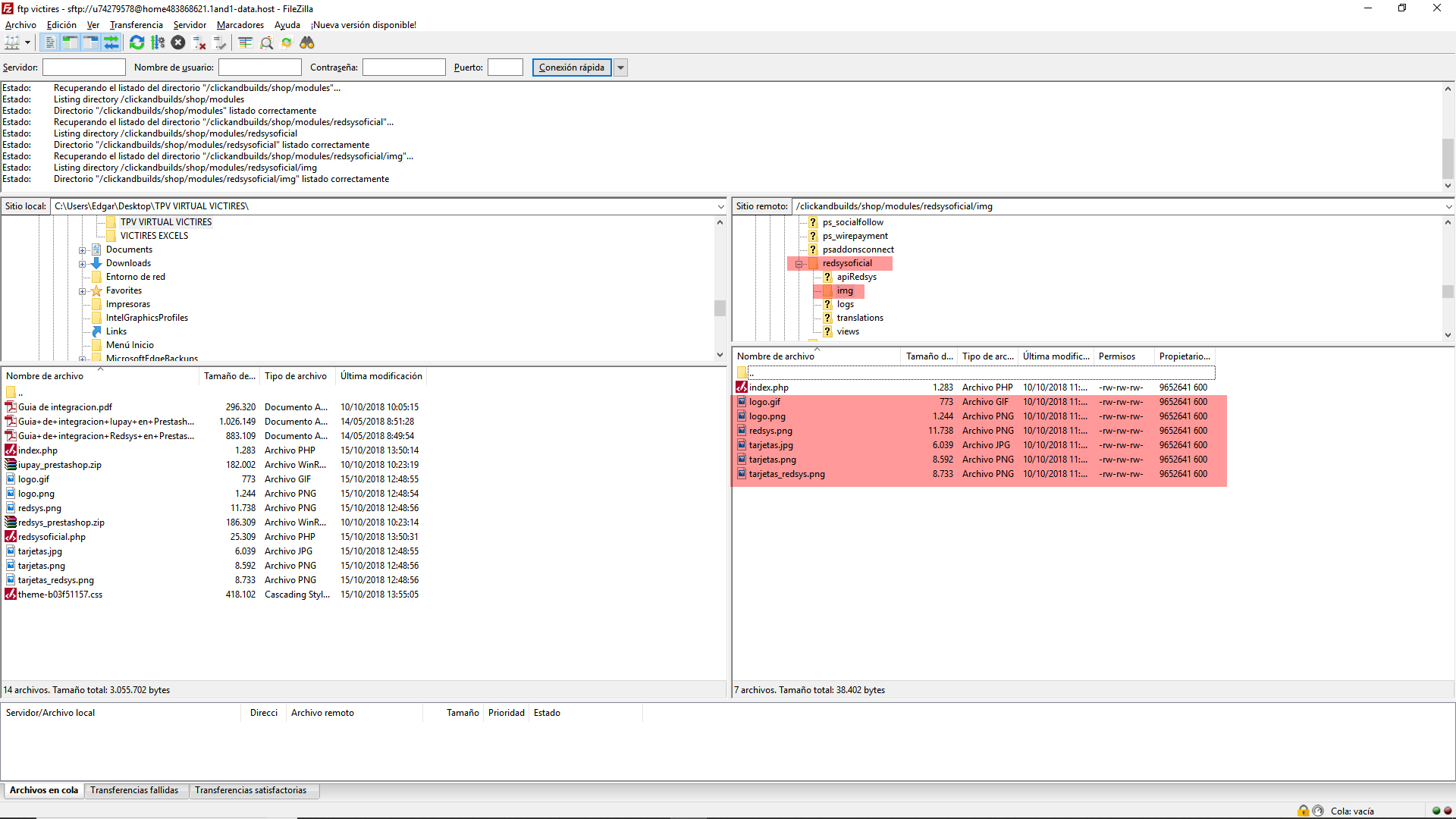Toggle transfer queue display
This screenshot has height=819, width=1456.
pyautogui.click(x=111, y=43)
